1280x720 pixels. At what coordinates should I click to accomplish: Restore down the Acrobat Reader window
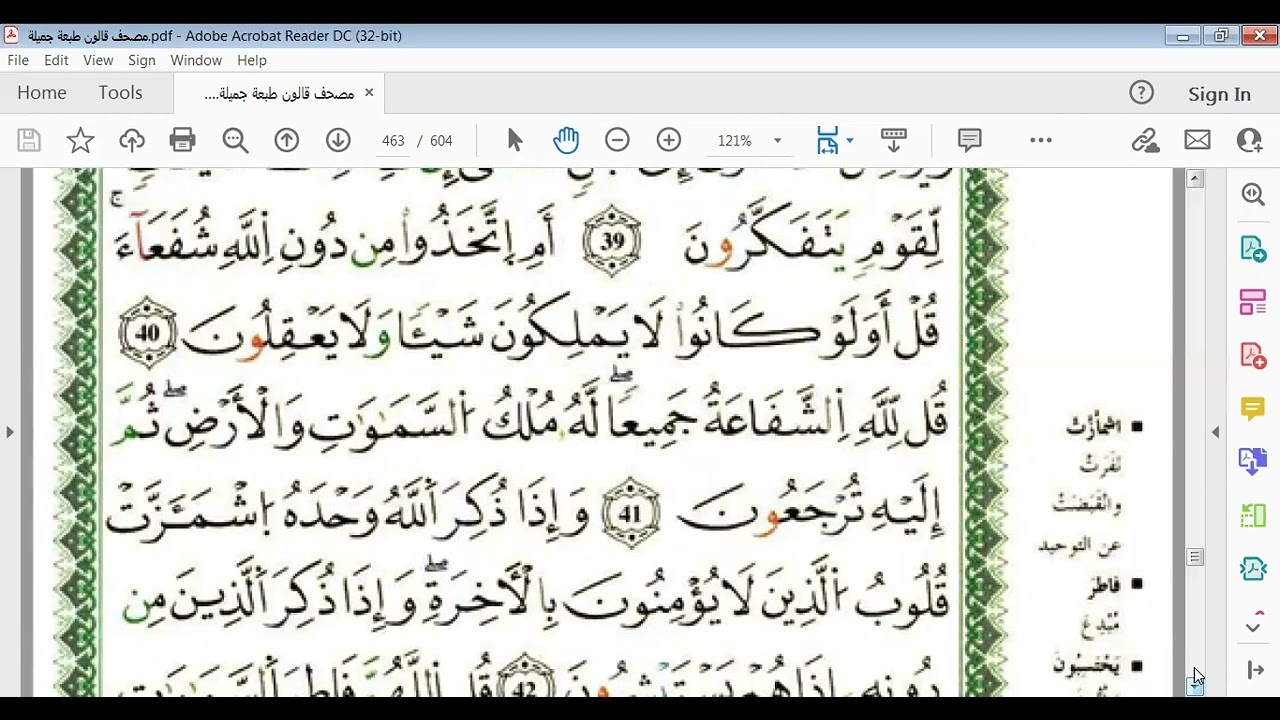1221,36
